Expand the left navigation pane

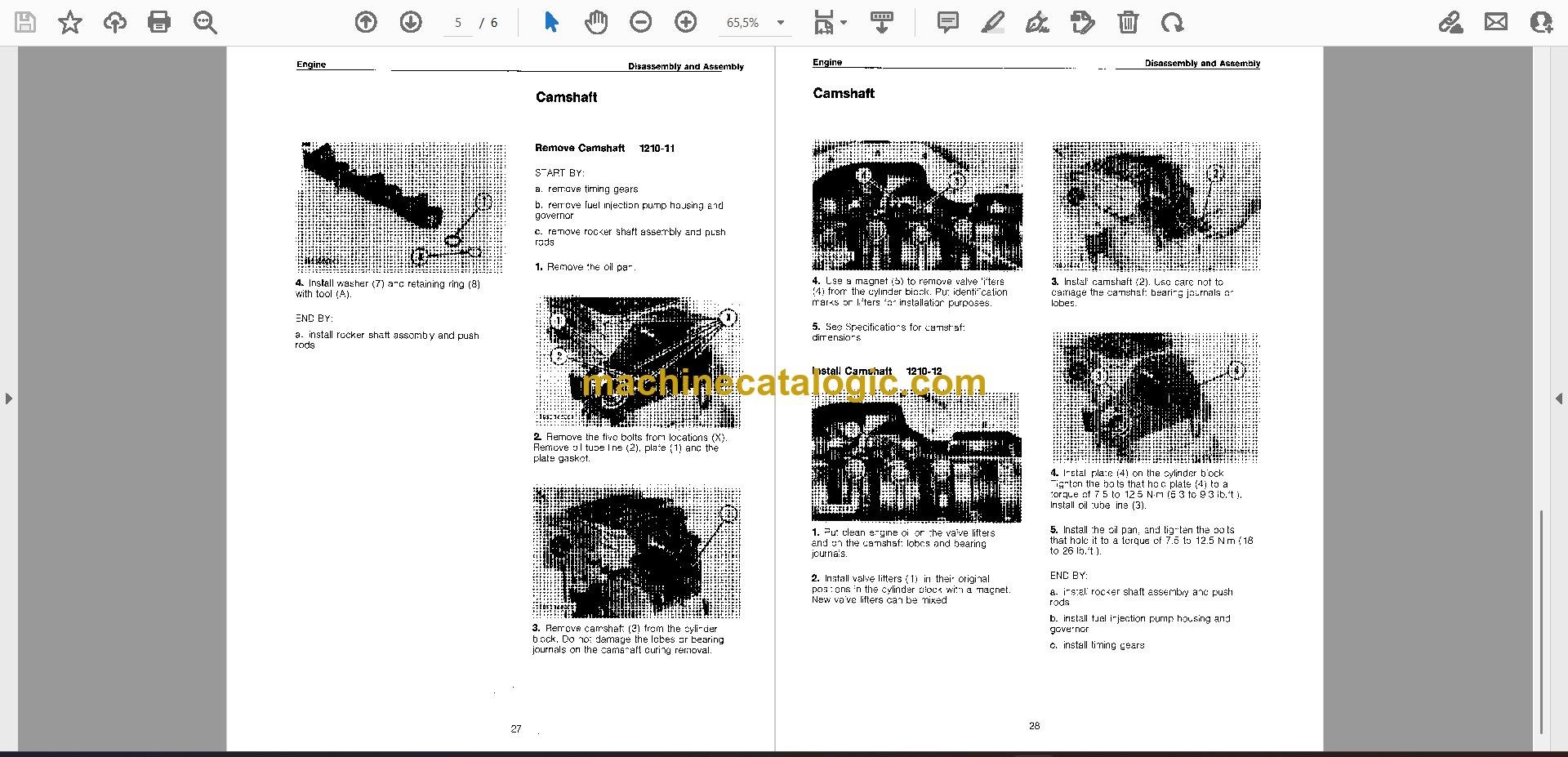pos(8,399)
